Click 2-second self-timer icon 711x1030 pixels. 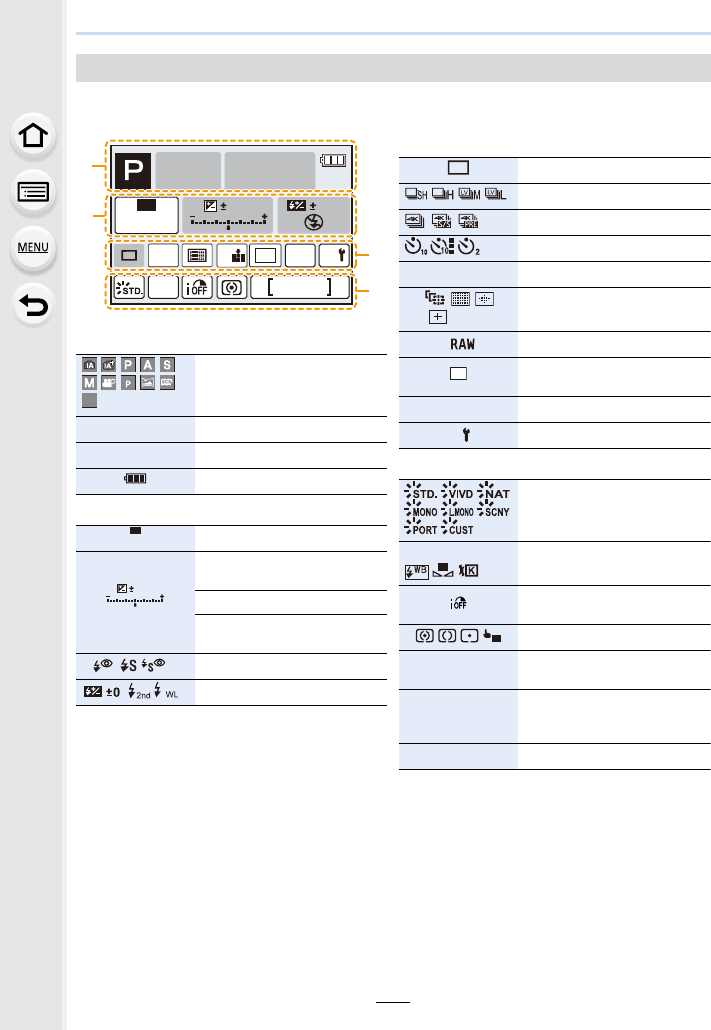pos(469,247)
